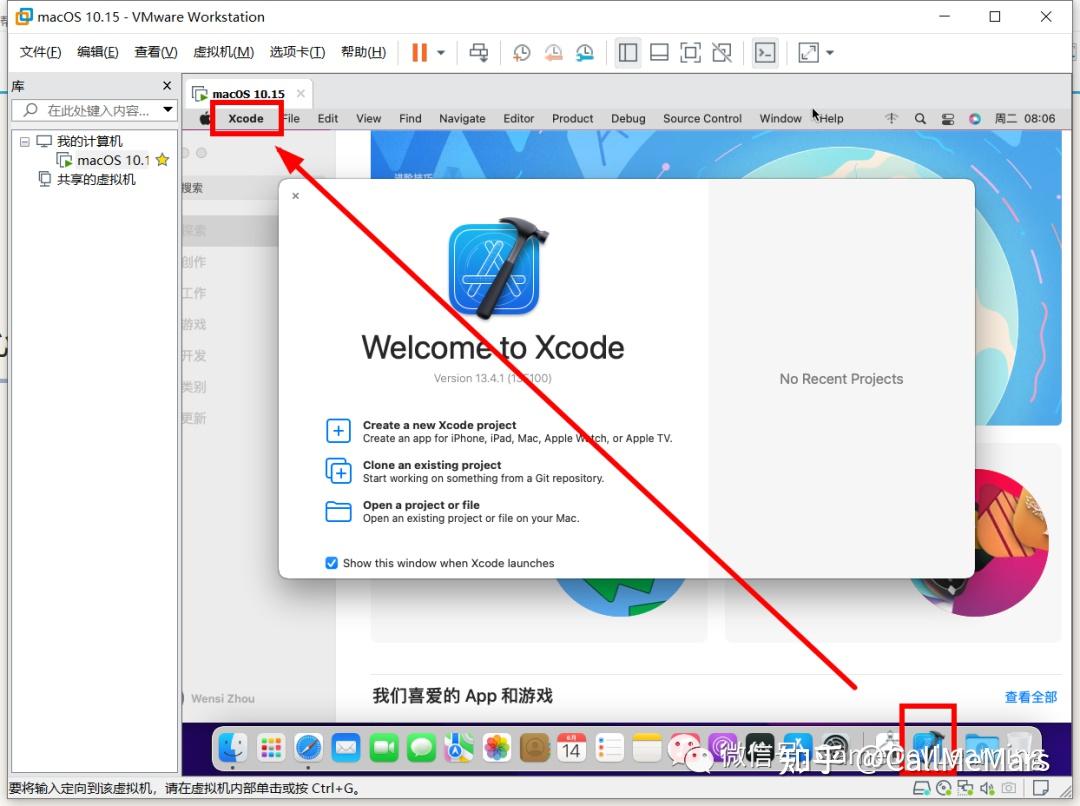Open the Apple menu in the macOS menu bar

(x=205, y=118)
